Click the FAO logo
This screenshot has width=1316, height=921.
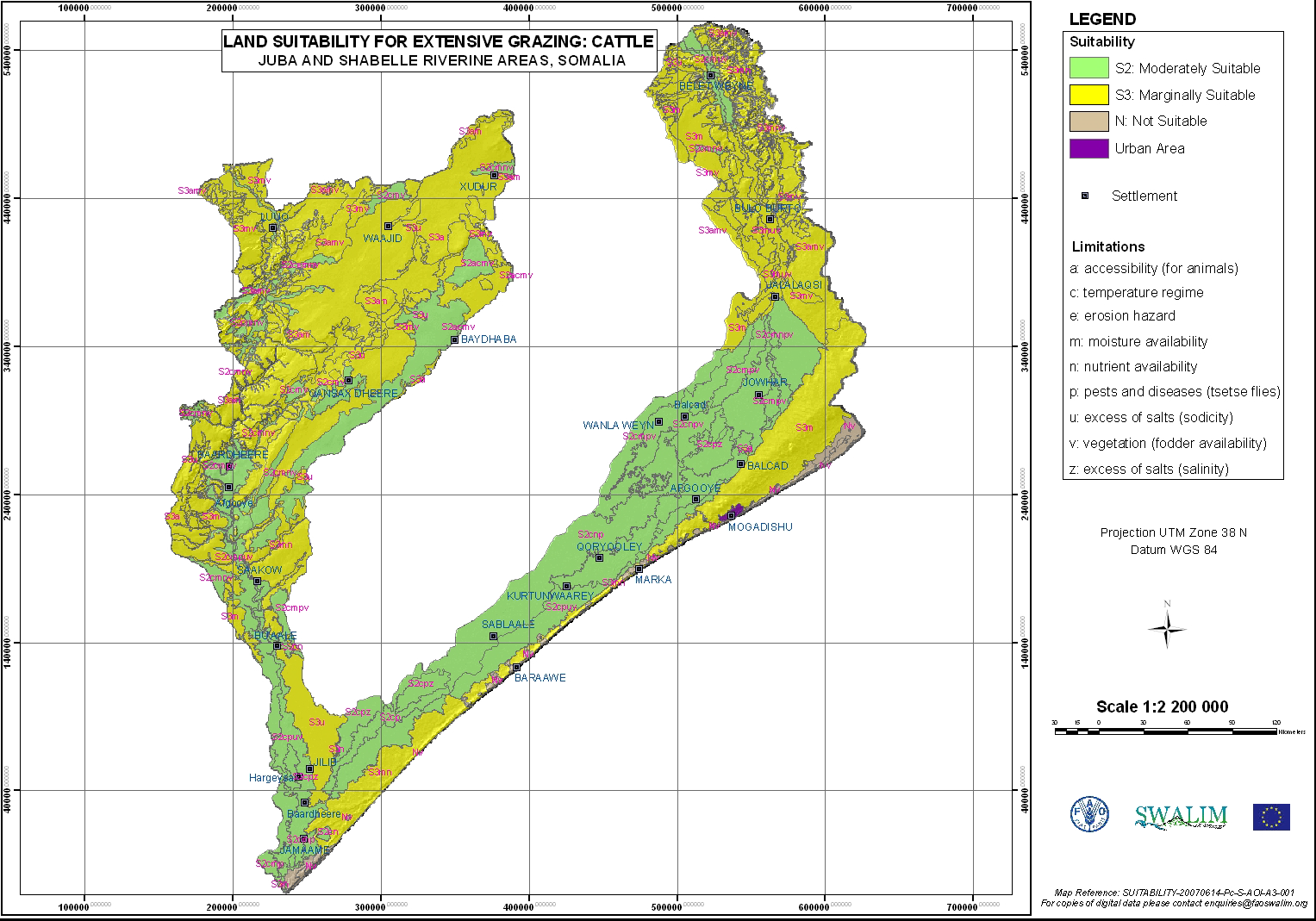pyautogui.click(x=1089, y=814)
